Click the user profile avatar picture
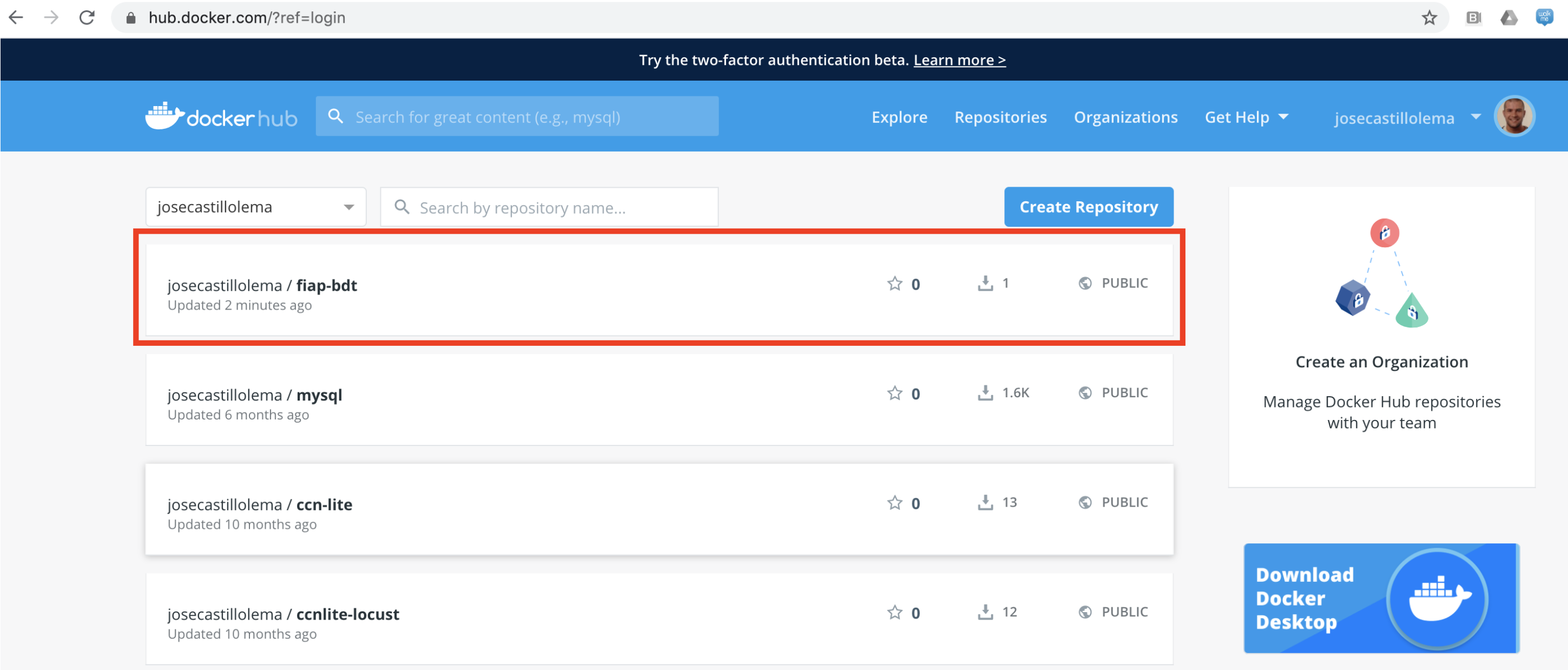 [x=1514, y=116]
